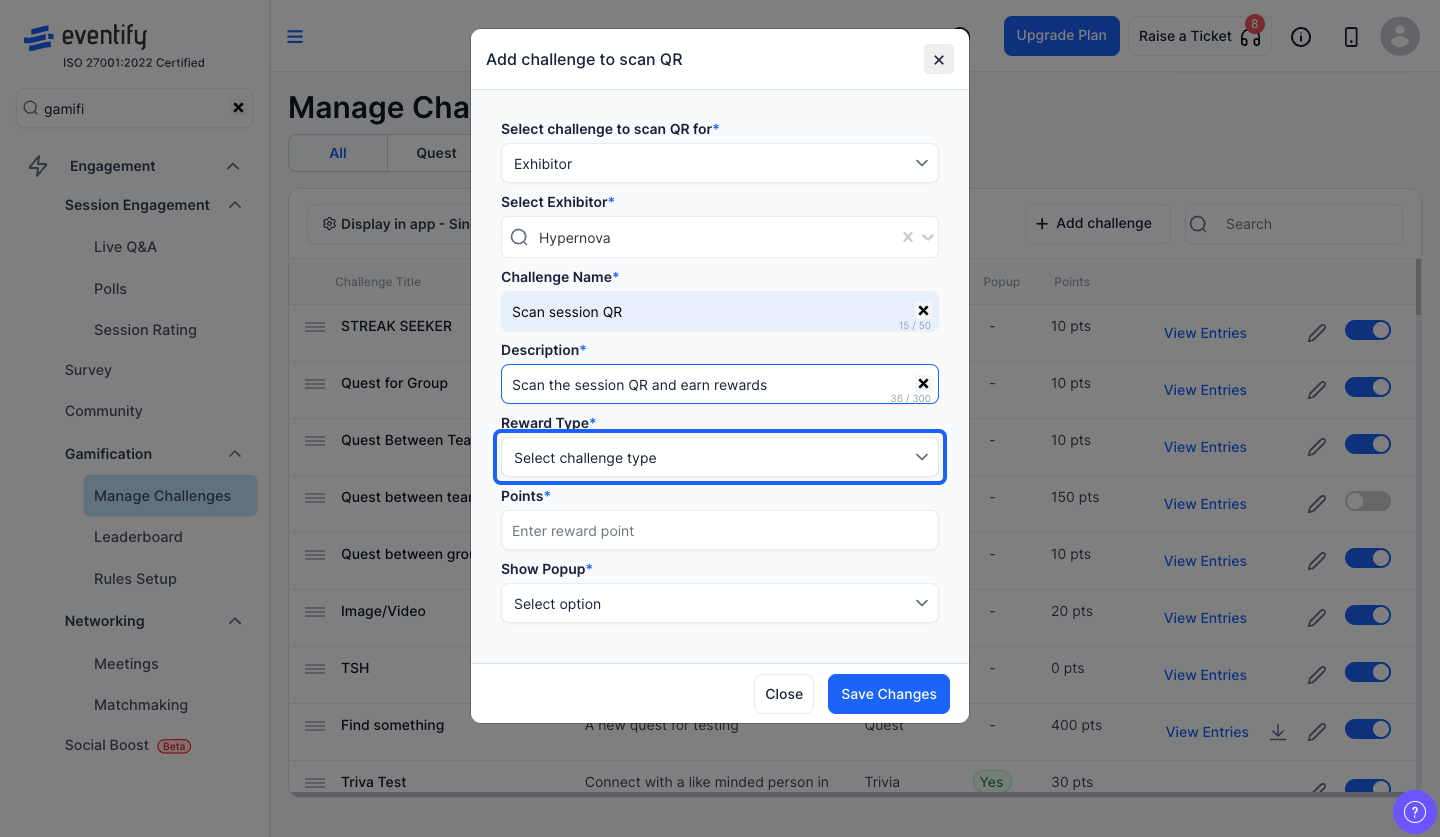Switch to the Quest tab
The width and height of the screenshot is (1440, 837).
(x=436, y=153)
